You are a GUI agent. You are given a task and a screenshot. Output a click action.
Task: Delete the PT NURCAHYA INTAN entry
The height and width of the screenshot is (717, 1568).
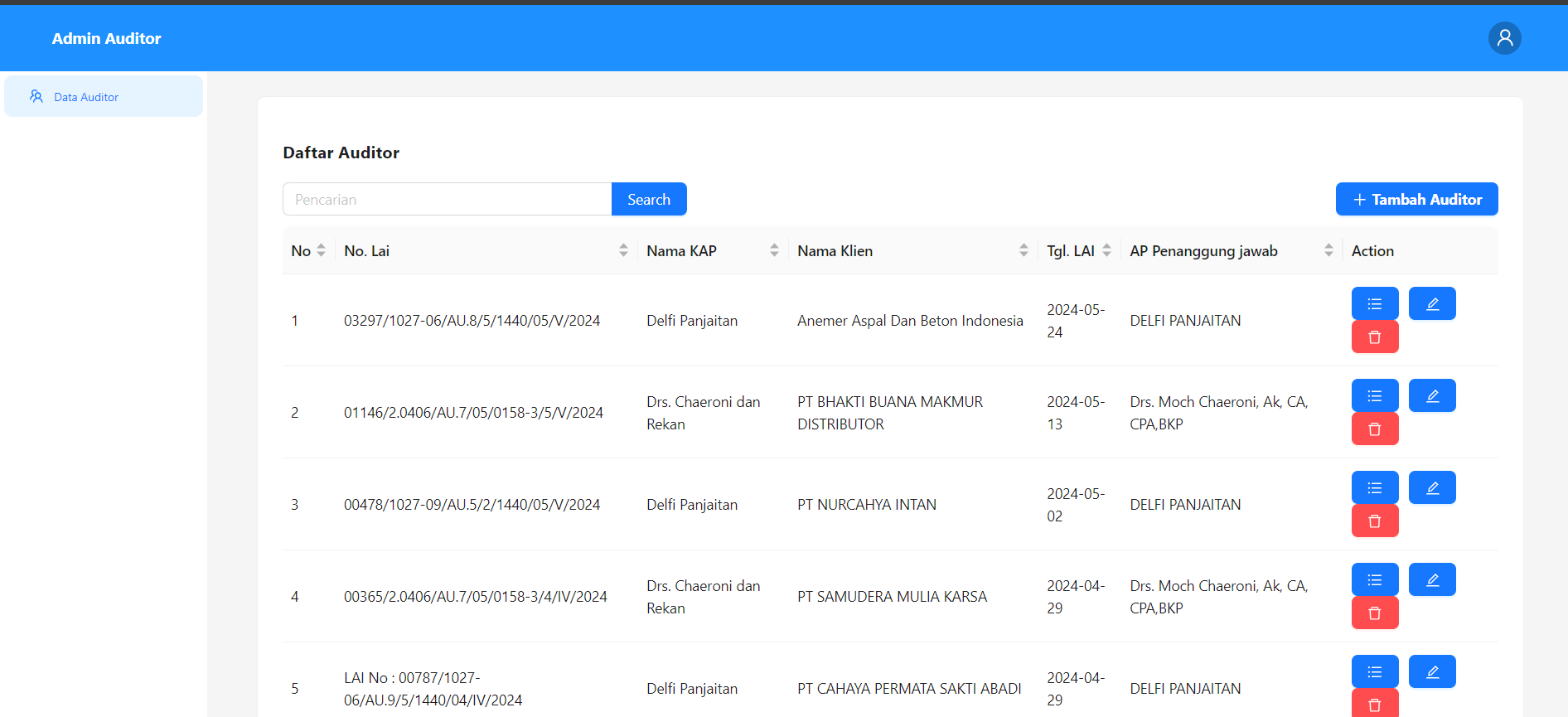click(1374, 521)
